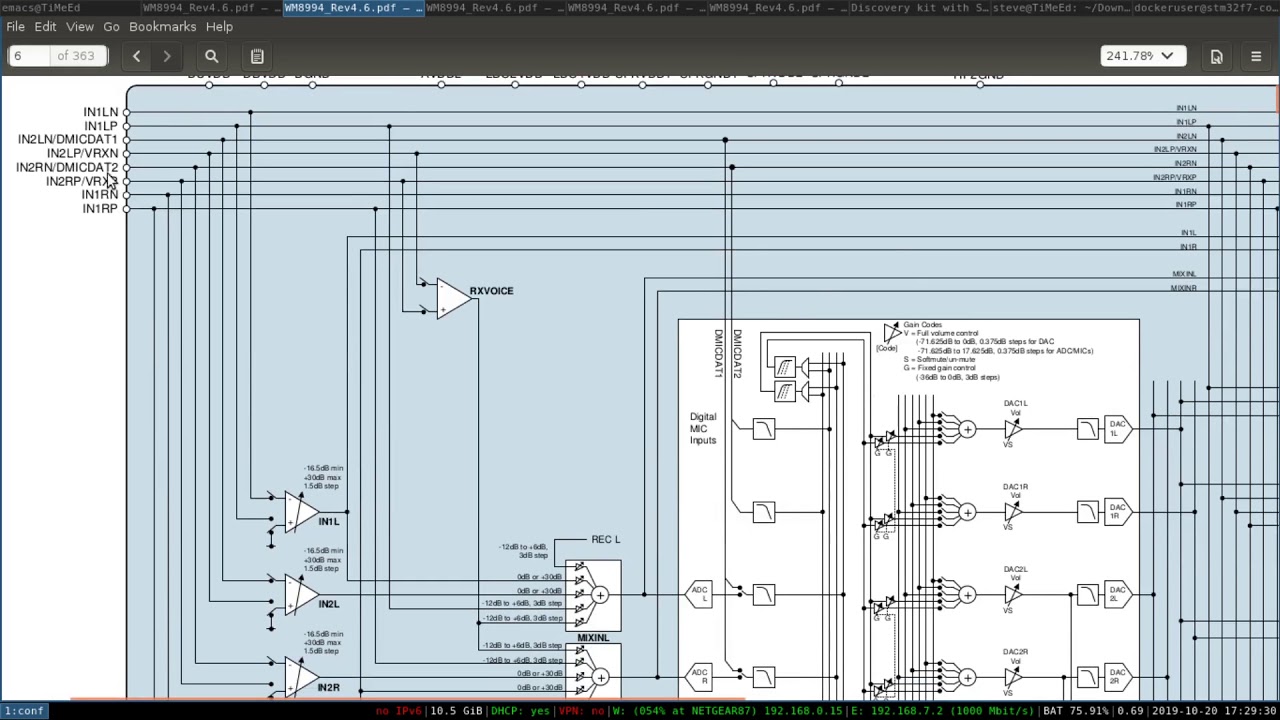
Task: Click the IN1L amplifier label
Action: coord(329,522)
